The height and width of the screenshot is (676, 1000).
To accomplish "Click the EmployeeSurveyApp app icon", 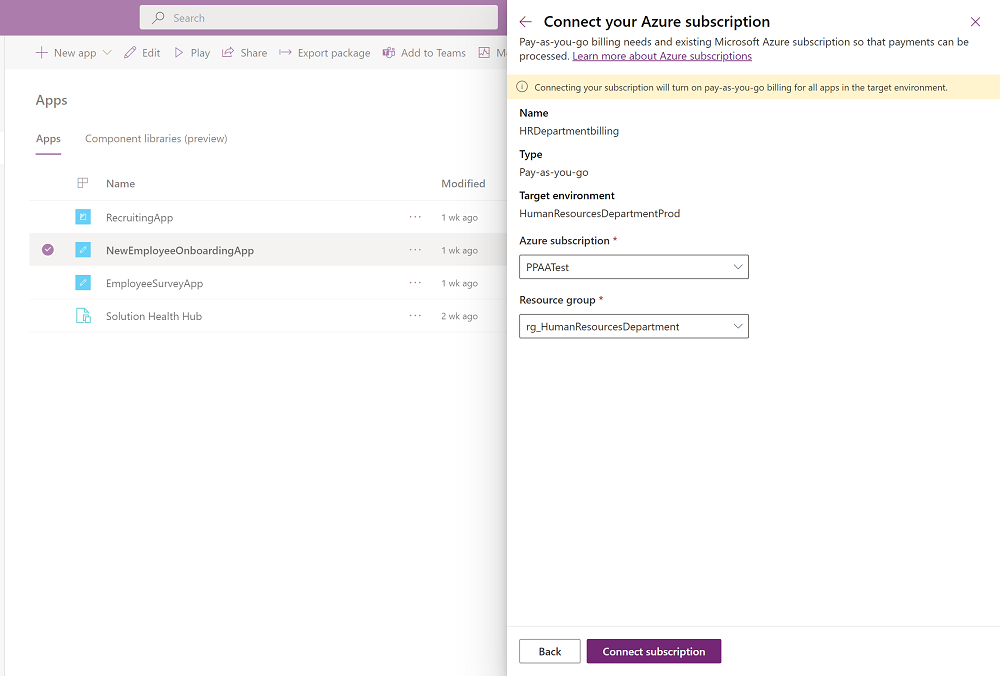I will pyautogui.click(x=83, y=283).
